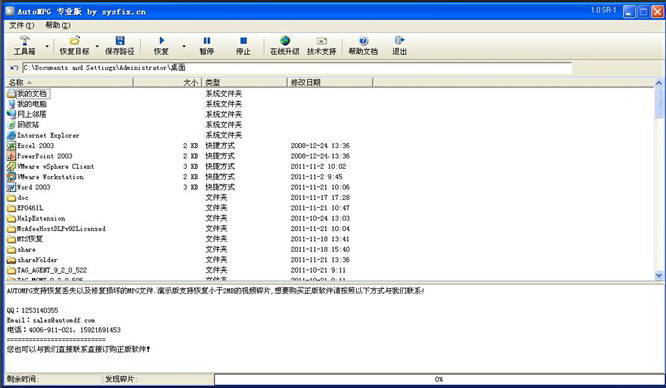
Task: Click the 剩余时间 status bar field
Action: (x=53, y=379)
